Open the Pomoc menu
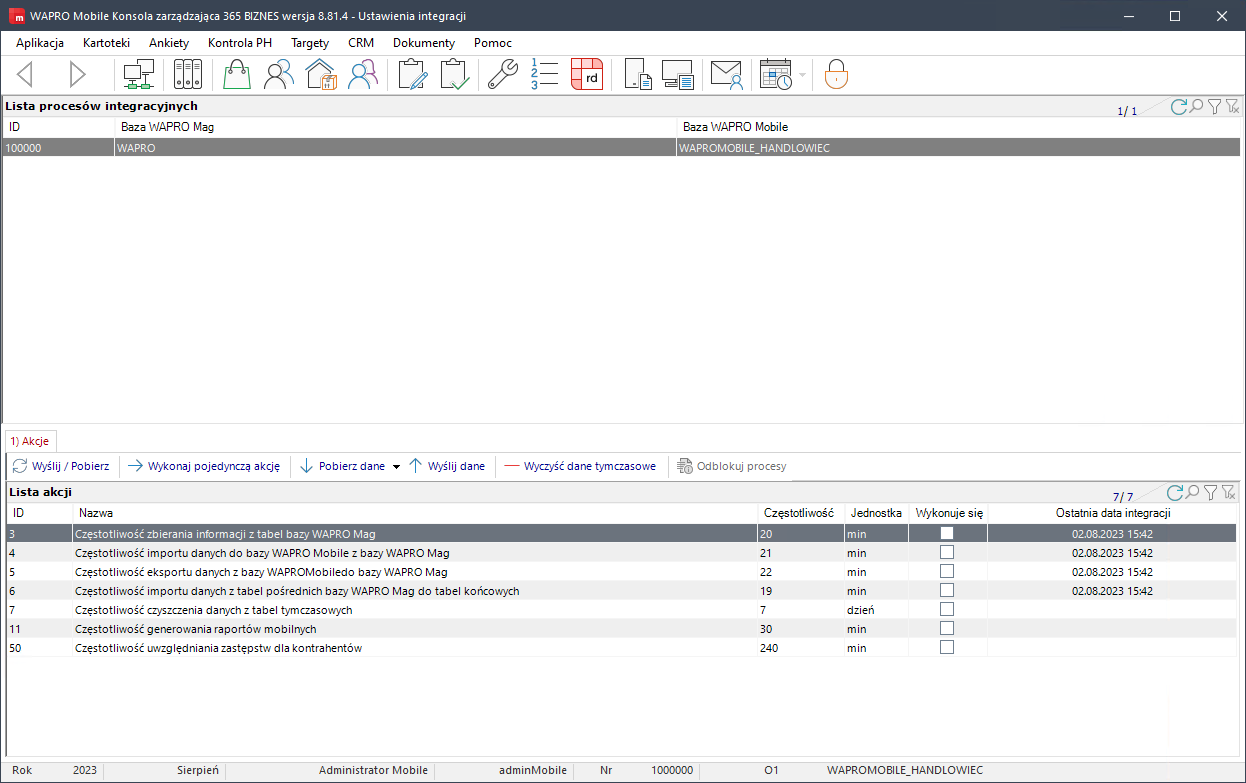This screenshot has height=783, width=1246. (x=494, y=43)
